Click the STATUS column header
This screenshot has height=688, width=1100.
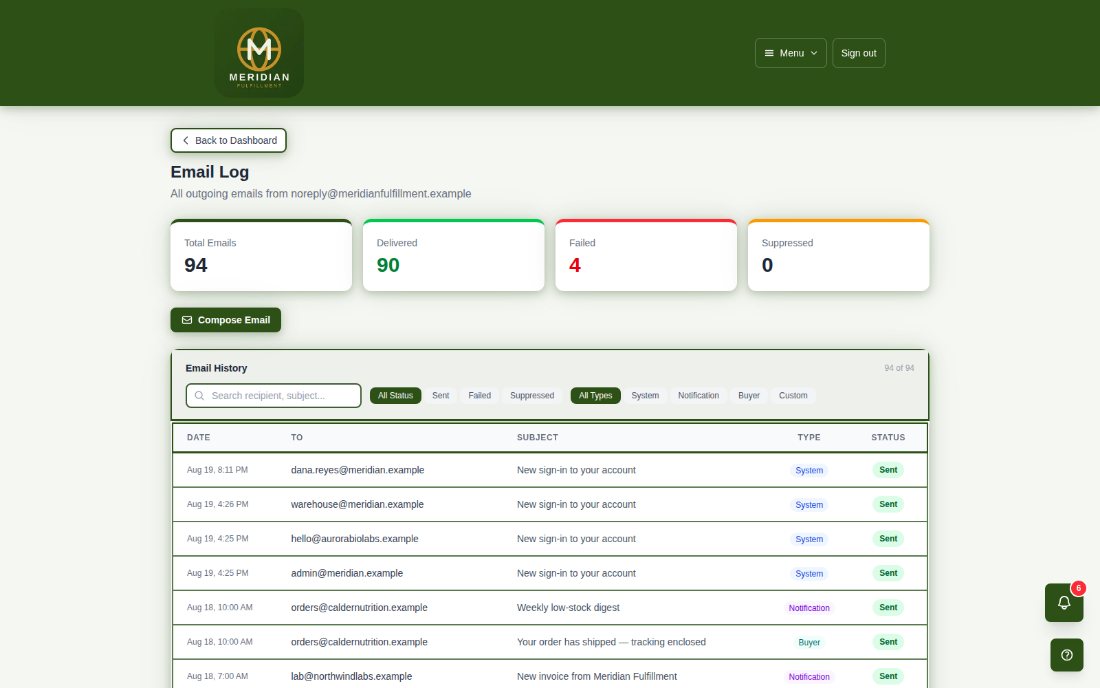[x=888, y=437]
